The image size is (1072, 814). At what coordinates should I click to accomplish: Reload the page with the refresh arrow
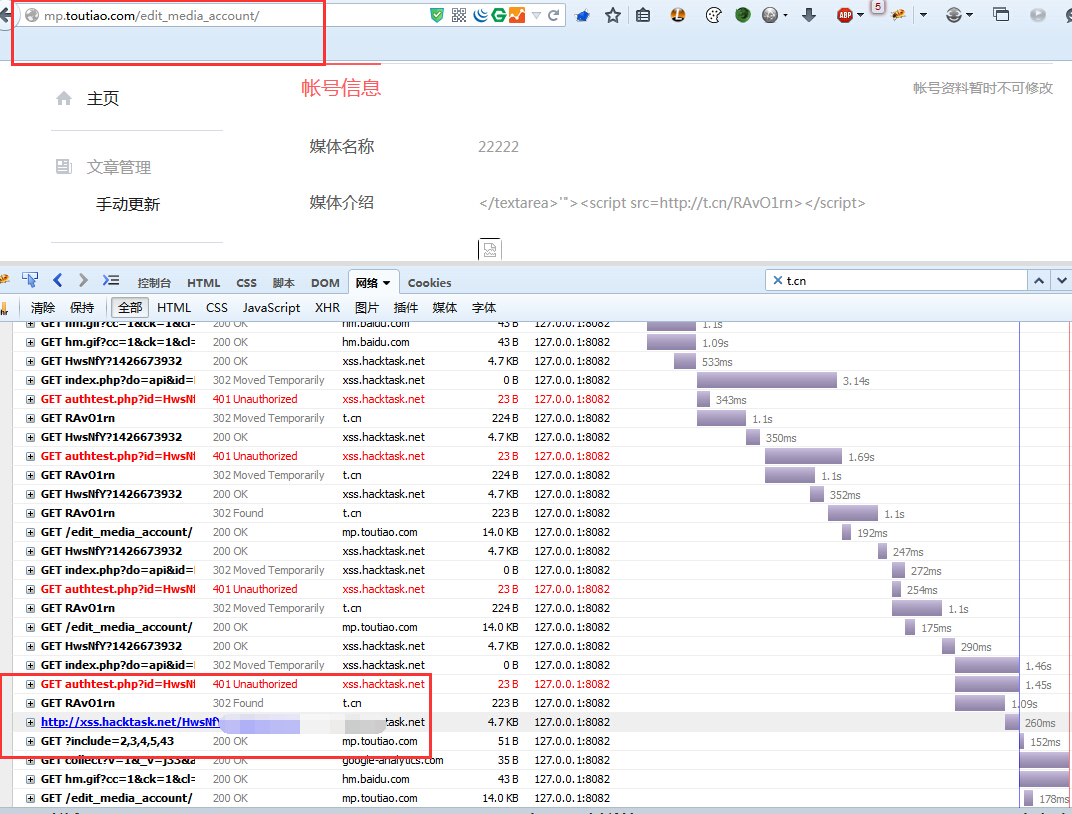(x=554, y=15)
